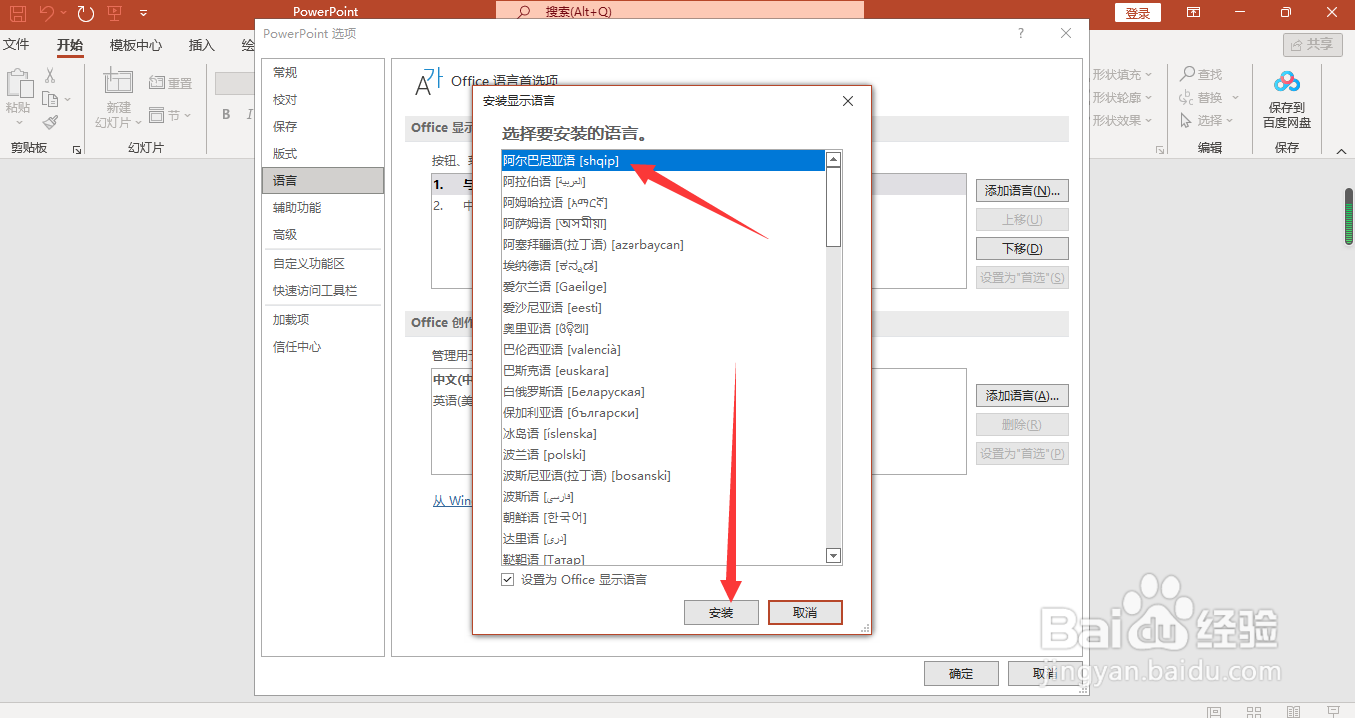This screenshot has width=1355, height=718.
Task: Open the 形状效果 dropdown
Action: click(1122, 120)
